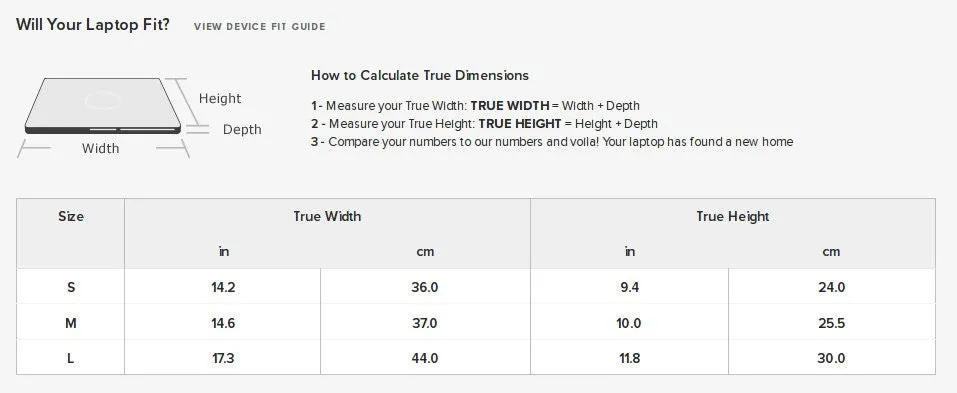Click the 30.0 cm true height cell
Image resolution: width=957 pixels, height=393 pixels.
pos(831,358)
